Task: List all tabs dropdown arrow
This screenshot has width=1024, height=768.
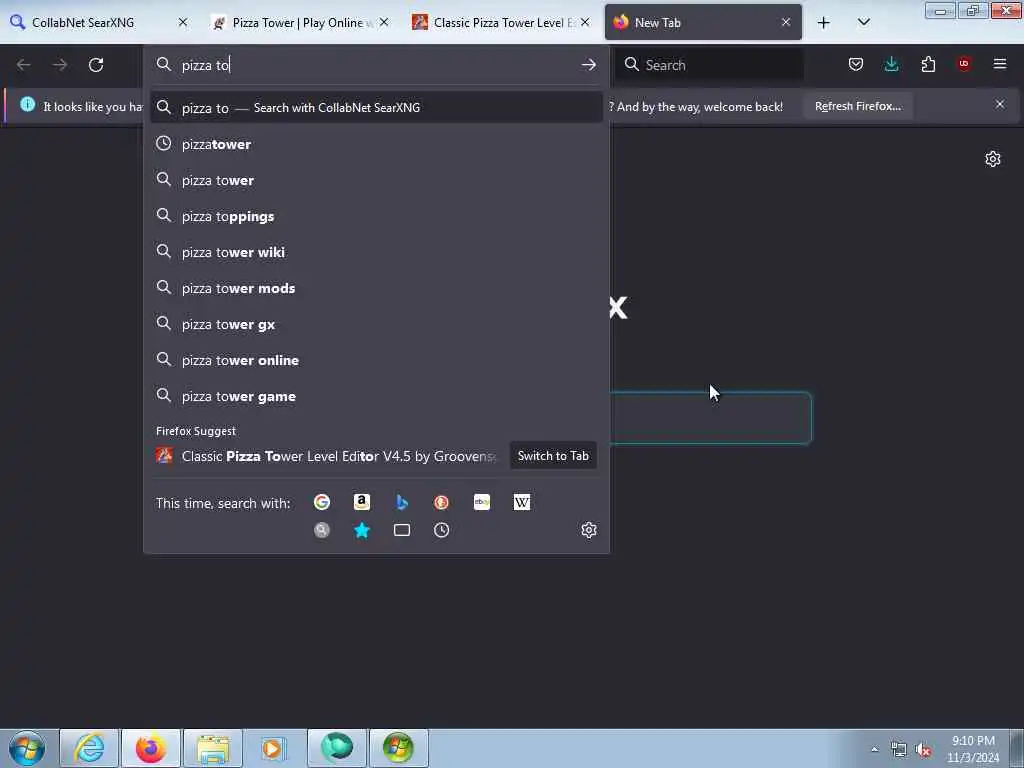Action: pyautogui.click(x=863, y=23)
